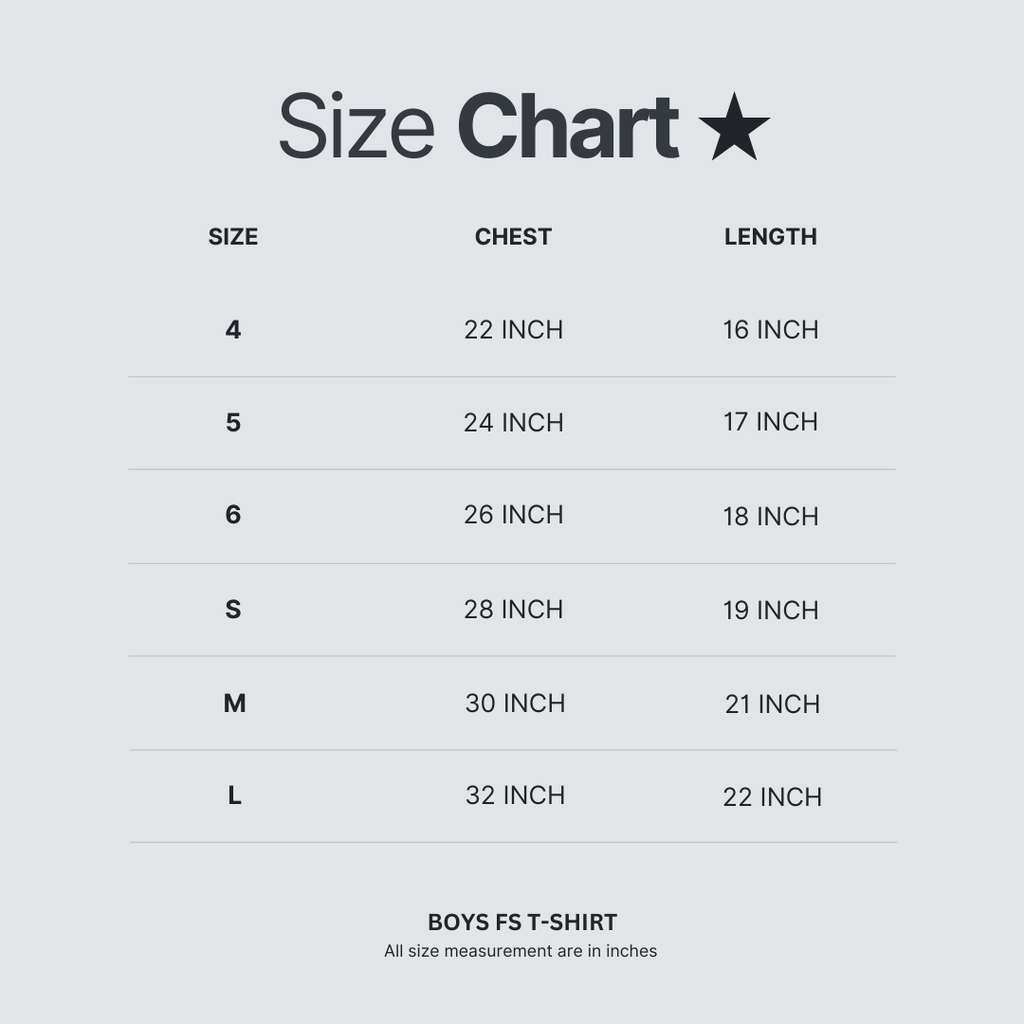Select the M size label

[x=234, y=704]
